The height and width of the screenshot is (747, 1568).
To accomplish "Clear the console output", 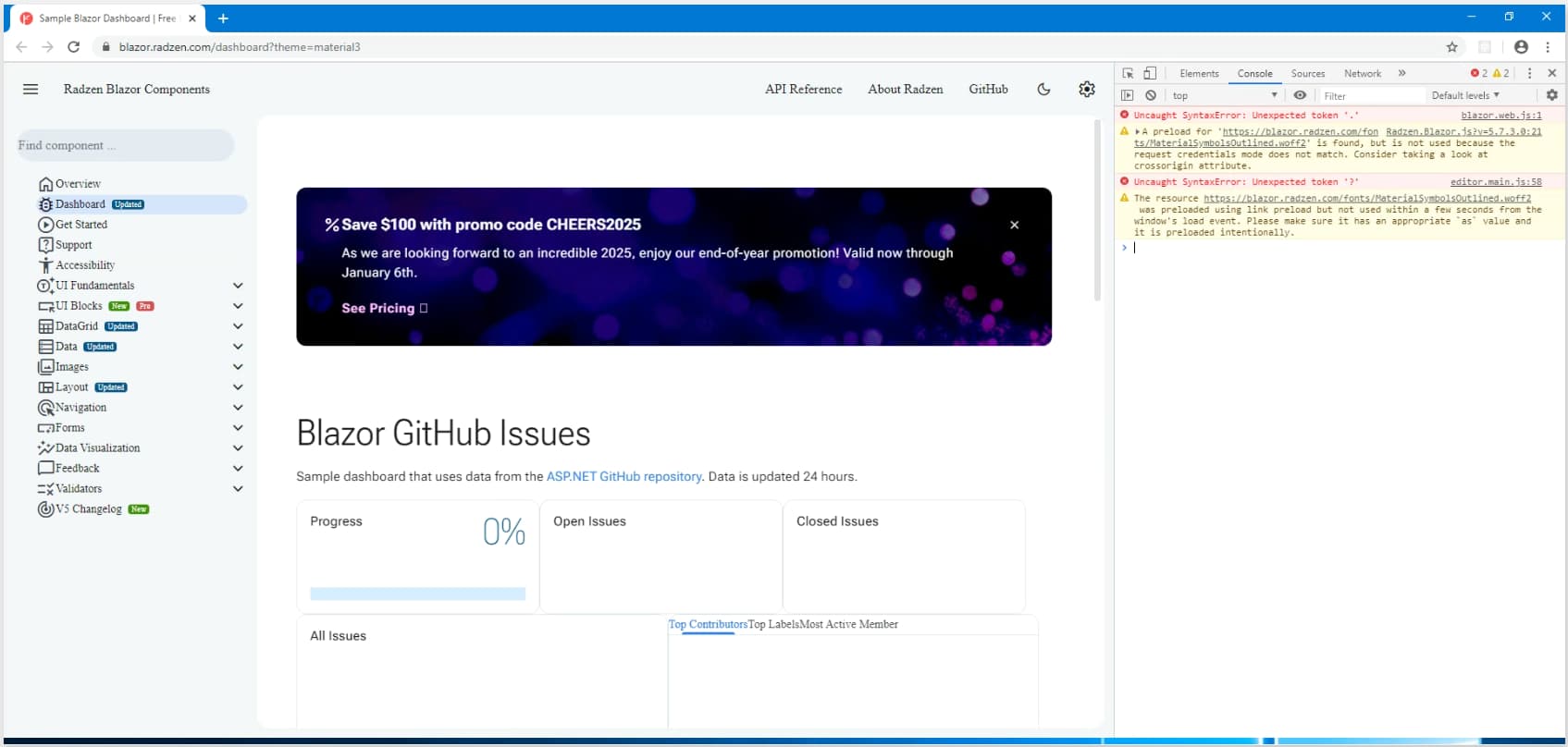I will (x=1151, y=95).
